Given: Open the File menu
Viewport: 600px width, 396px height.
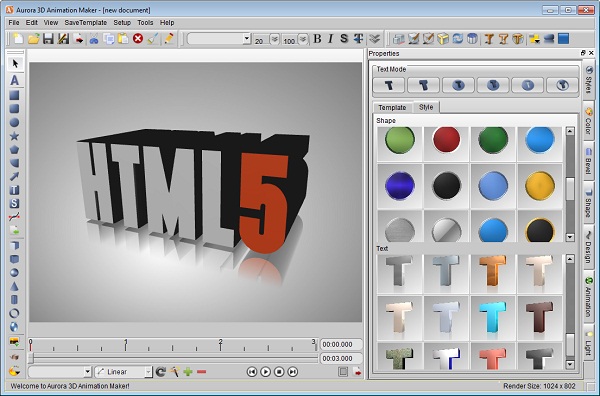Looking at the screenshot, I should [x=14, y=23].
